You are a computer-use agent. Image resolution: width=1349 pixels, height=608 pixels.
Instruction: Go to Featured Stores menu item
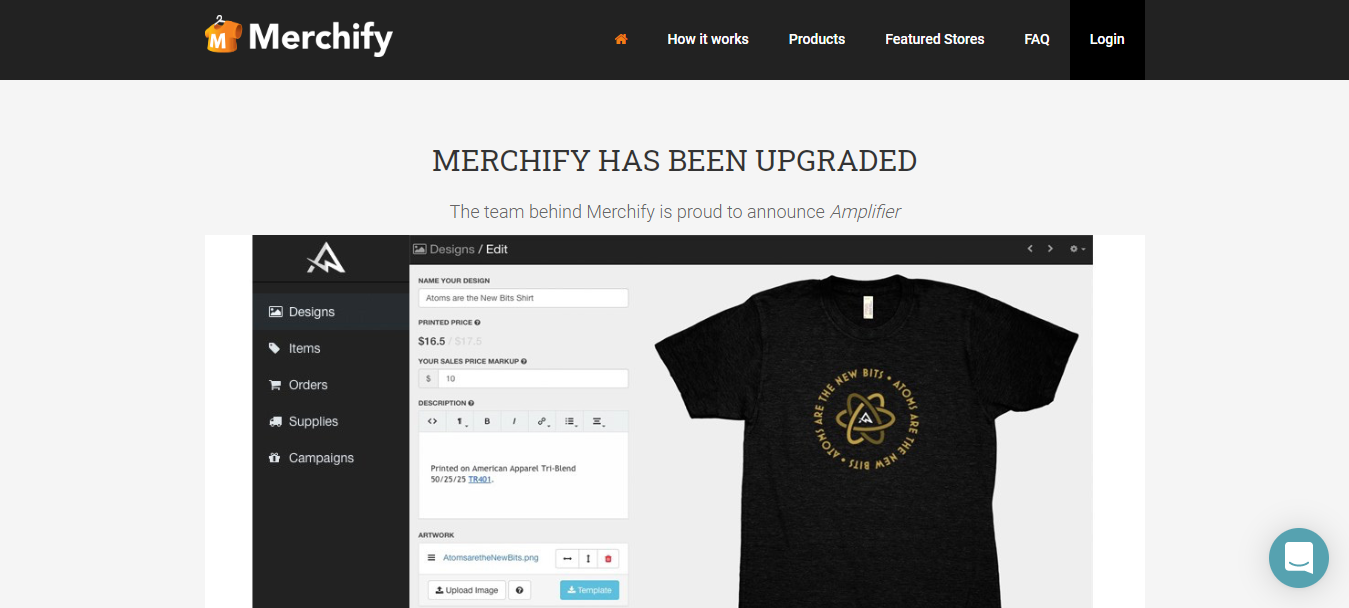coord(935,39)
